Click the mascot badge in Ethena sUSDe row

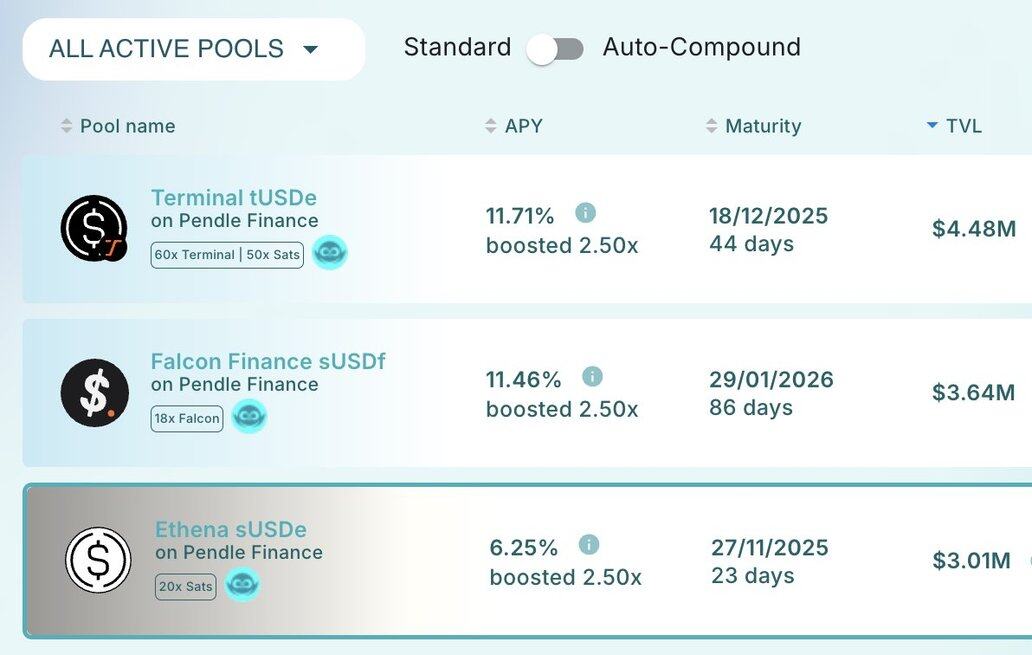242,584
